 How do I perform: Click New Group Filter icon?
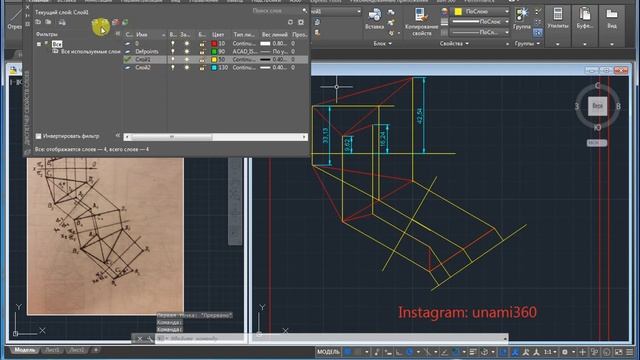(48, 22)
